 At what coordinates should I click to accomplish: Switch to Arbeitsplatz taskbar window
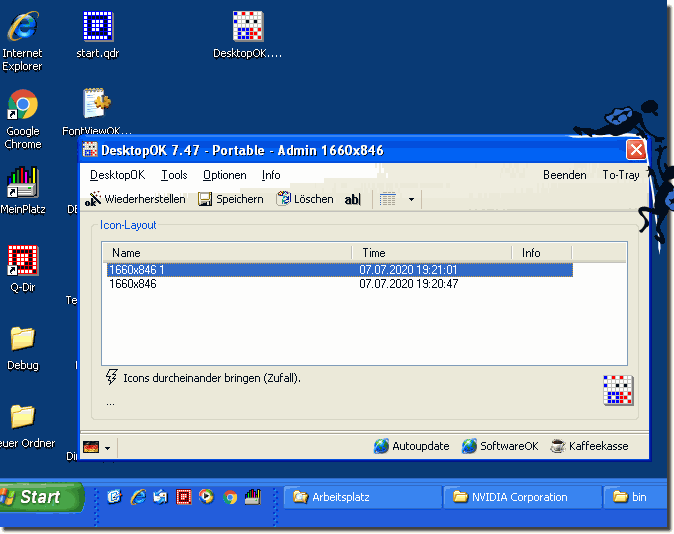tap(363, 497)
